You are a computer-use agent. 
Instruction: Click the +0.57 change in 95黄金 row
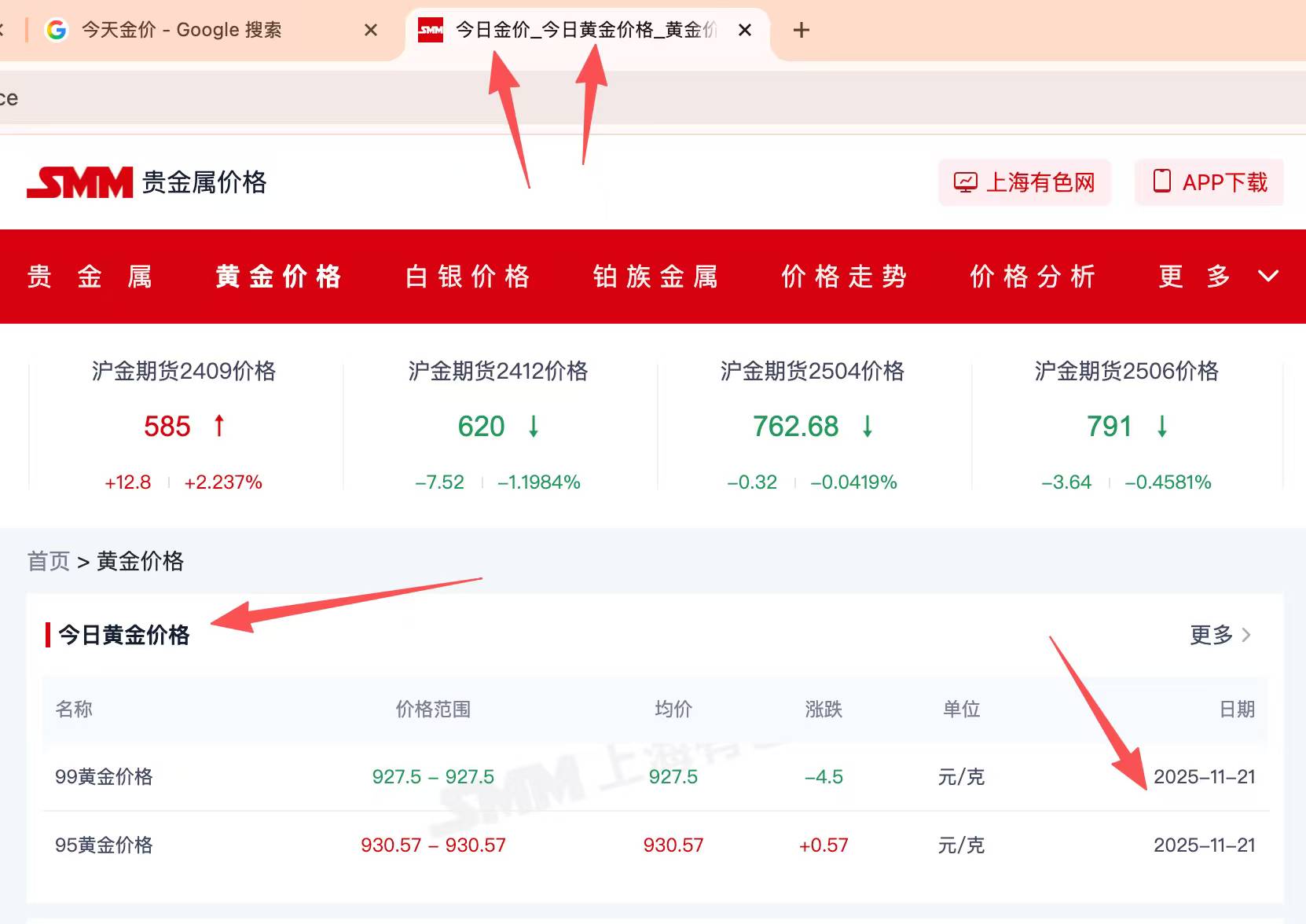824,845
